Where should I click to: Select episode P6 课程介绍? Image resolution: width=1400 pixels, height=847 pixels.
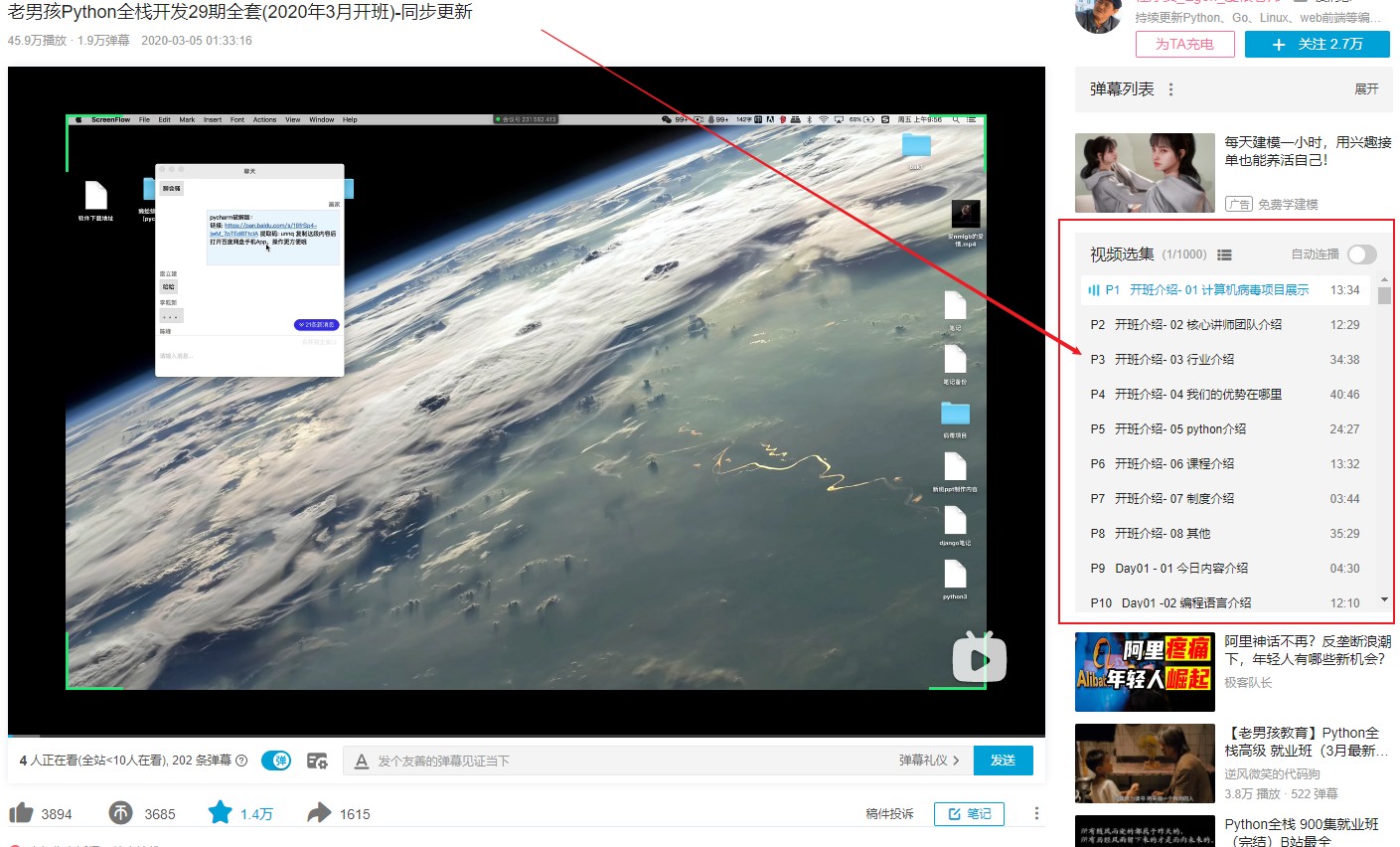tap(1225, 464)
